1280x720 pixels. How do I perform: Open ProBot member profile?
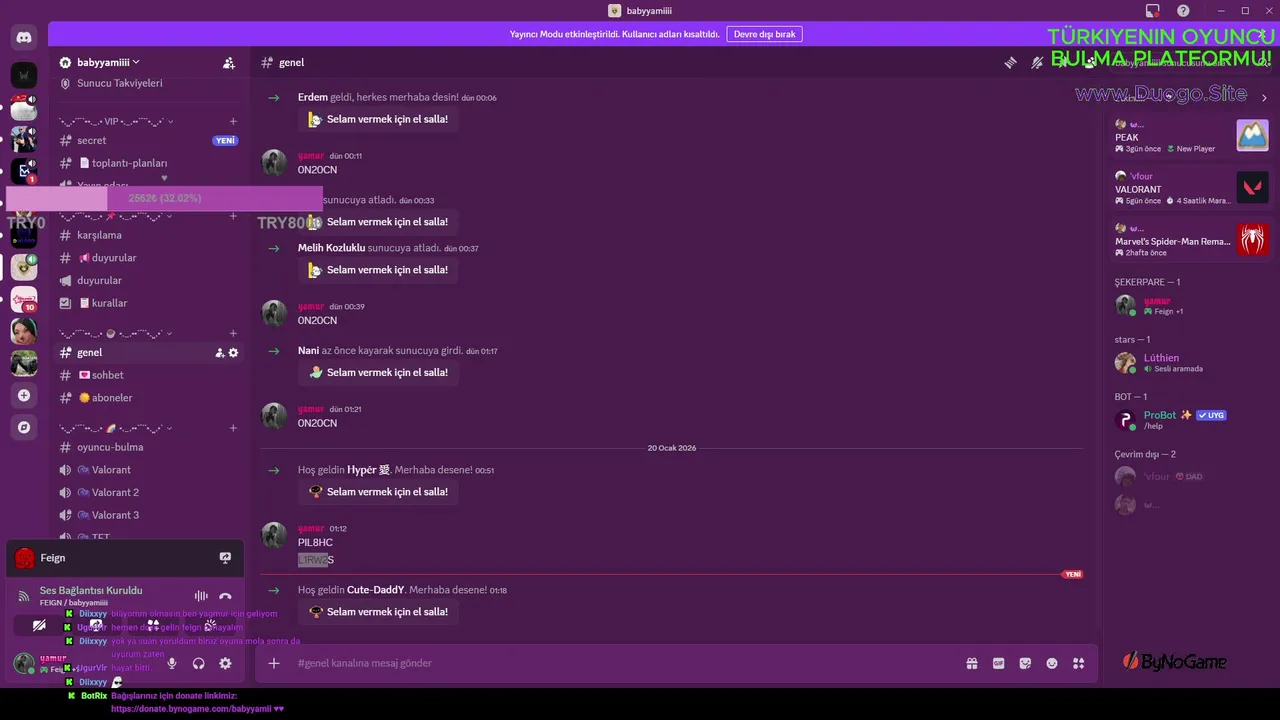pyautogui.click(x=1190, y=420)
